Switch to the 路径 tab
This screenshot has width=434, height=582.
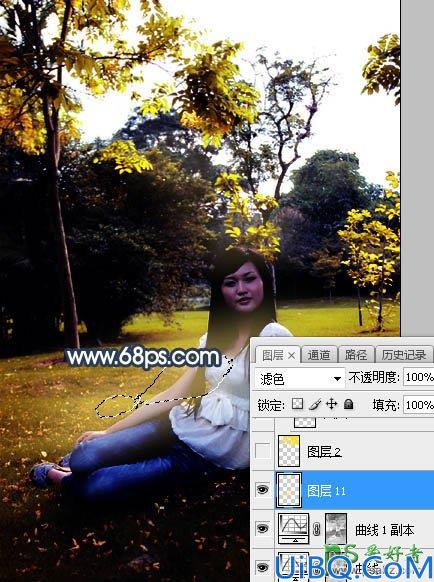(x=356, y=356)
